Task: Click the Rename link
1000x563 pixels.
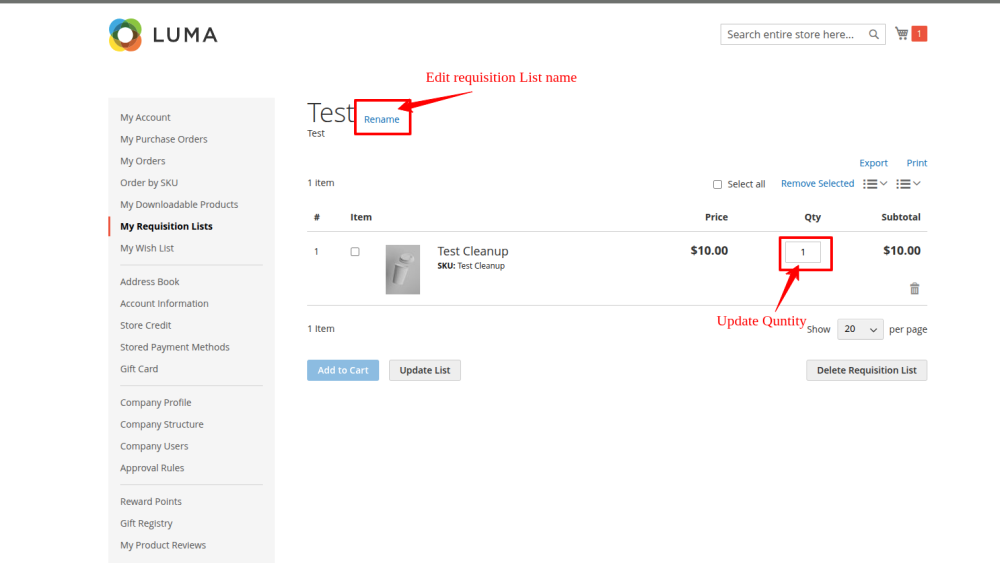Action: click(x=381, y=120)
